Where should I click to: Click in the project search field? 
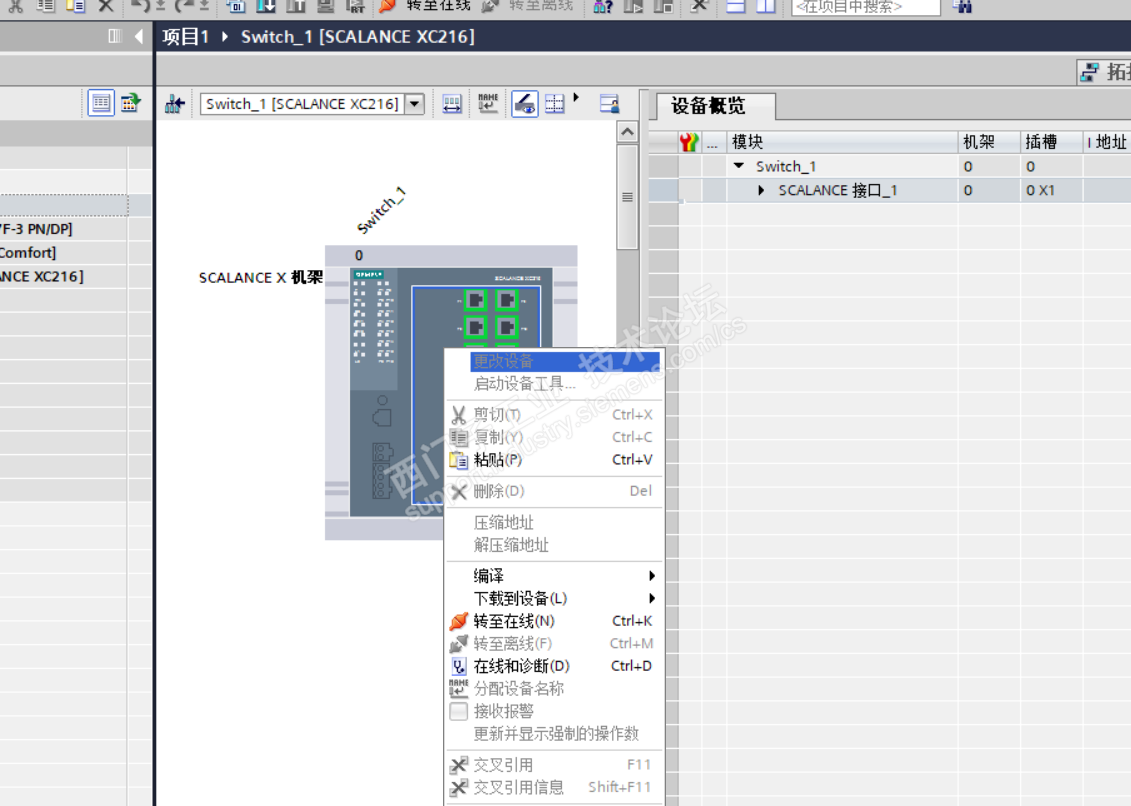click(x=866, y=7)
